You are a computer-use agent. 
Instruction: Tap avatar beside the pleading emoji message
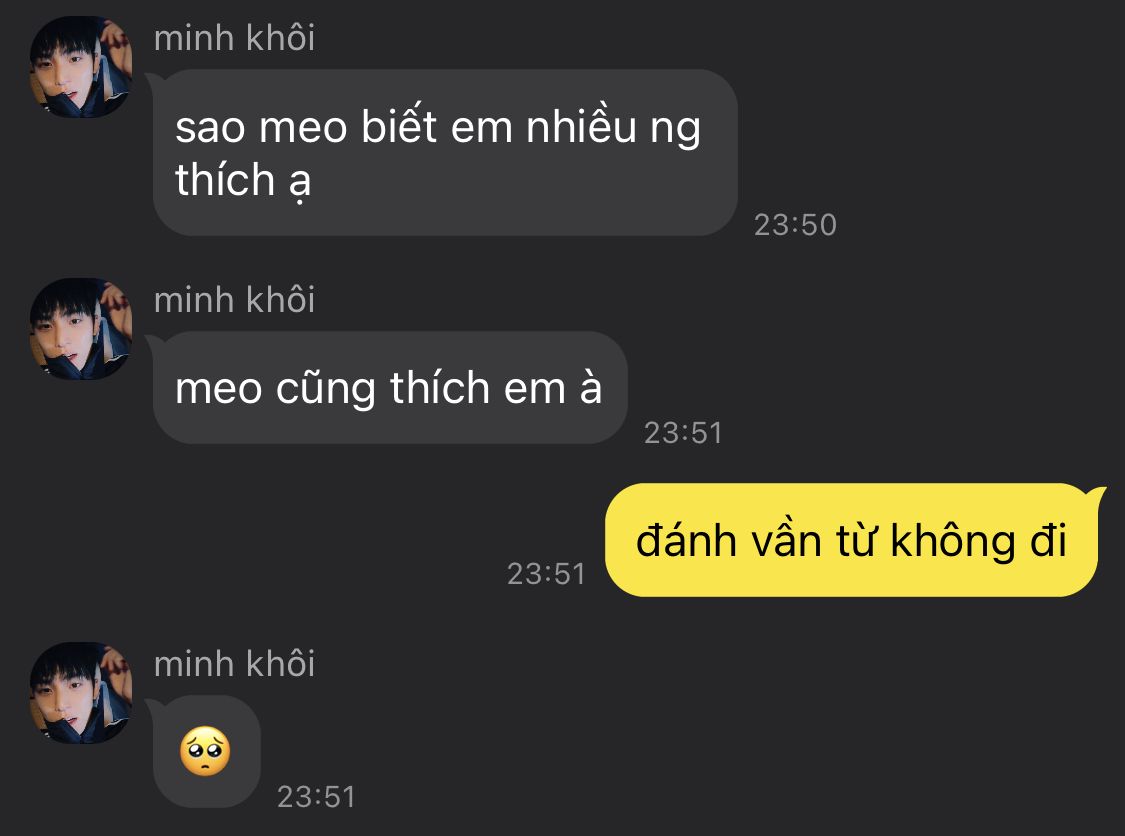click(80, 692)
